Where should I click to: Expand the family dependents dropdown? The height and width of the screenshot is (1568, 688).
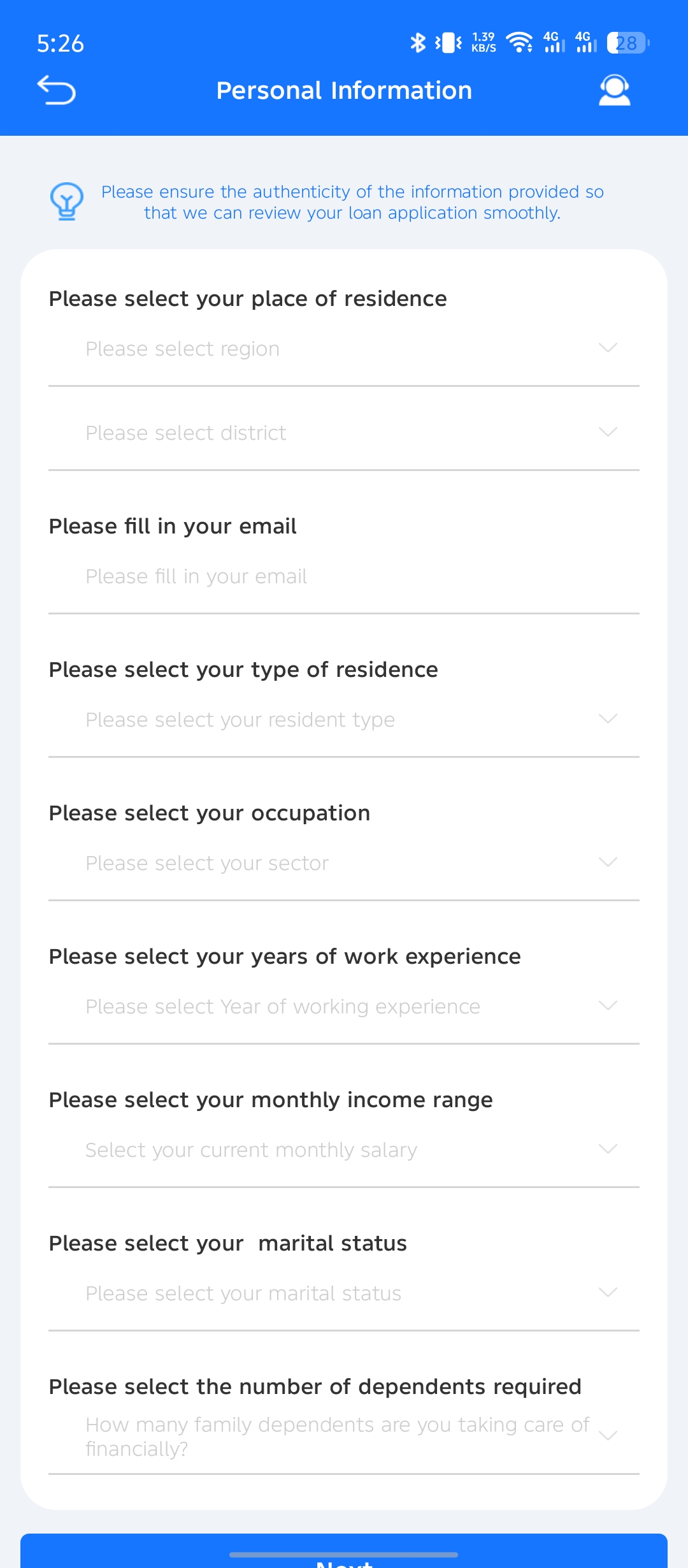(x=344, y=1437)
